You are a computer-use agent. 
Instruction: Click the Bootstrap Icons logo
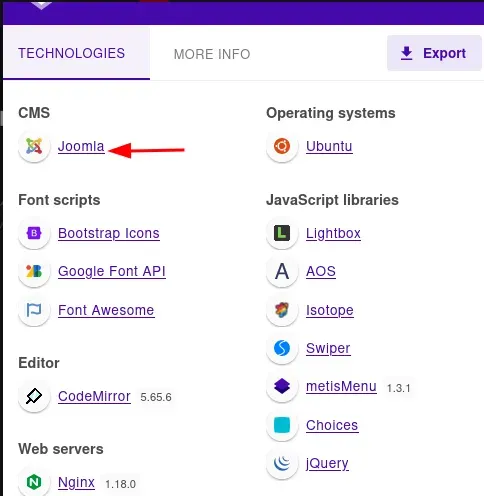pos(34,233)
